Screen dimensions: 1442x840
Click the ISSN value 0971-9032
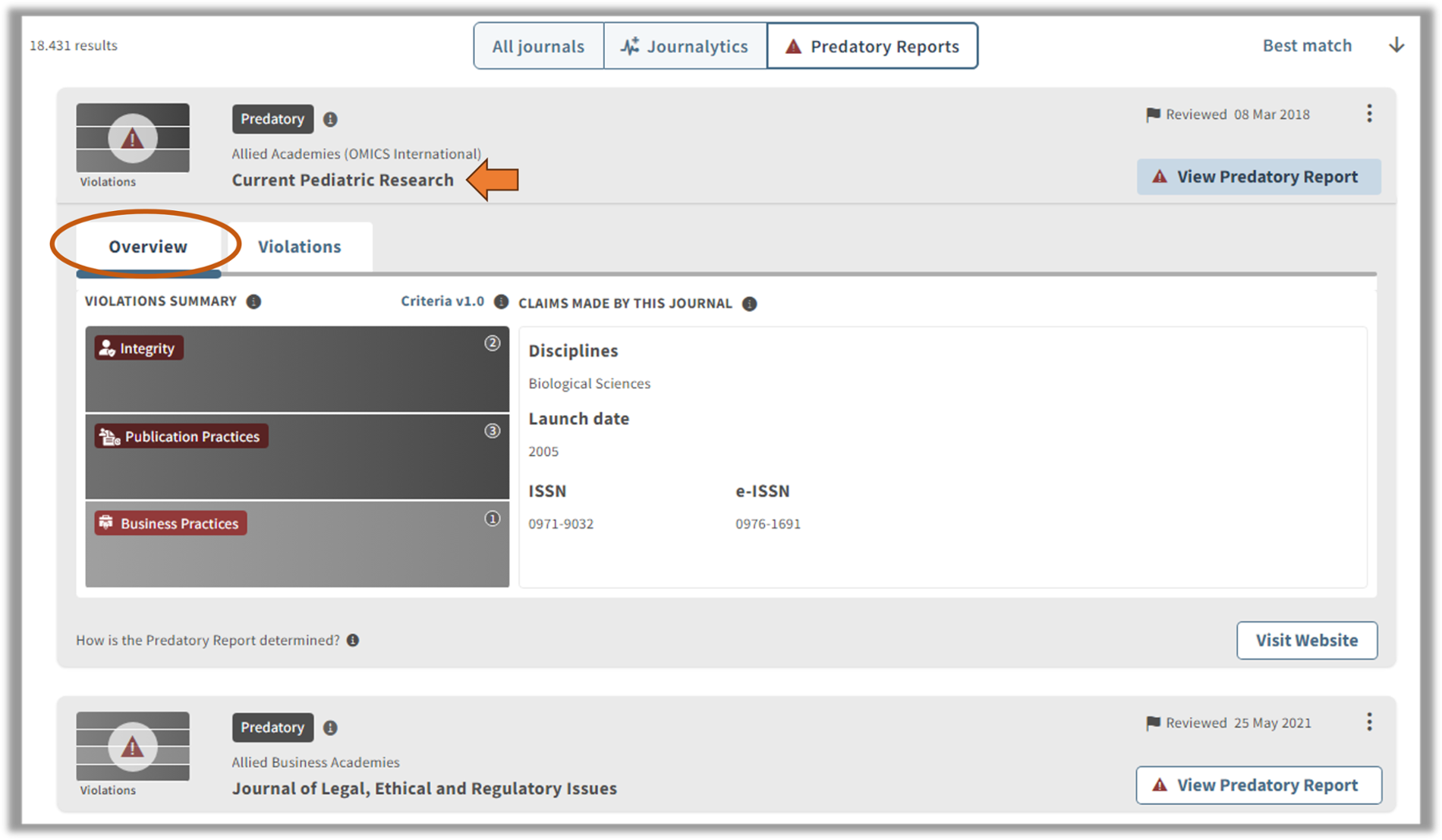click(562, 524)
